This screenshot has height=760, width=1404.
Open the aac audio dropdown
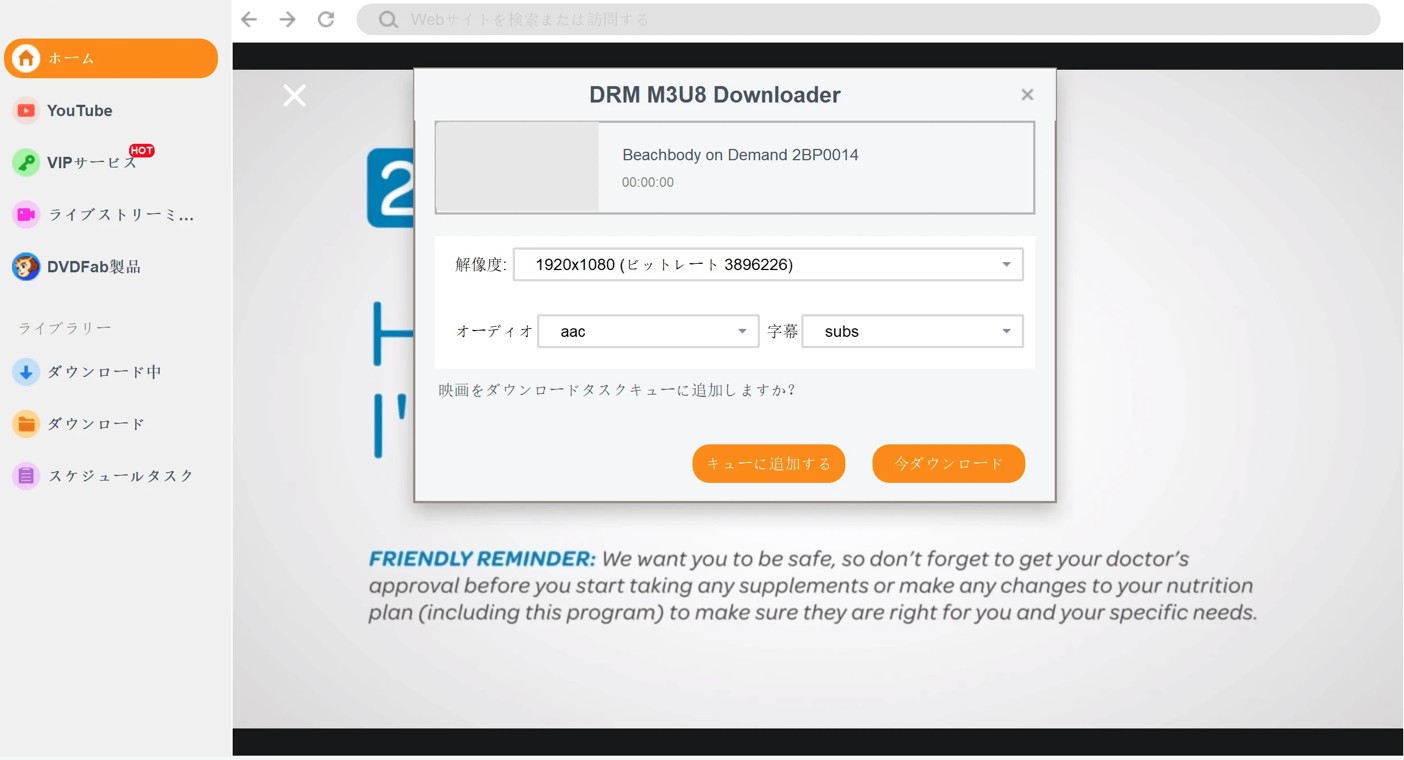[x=648, y=331]
